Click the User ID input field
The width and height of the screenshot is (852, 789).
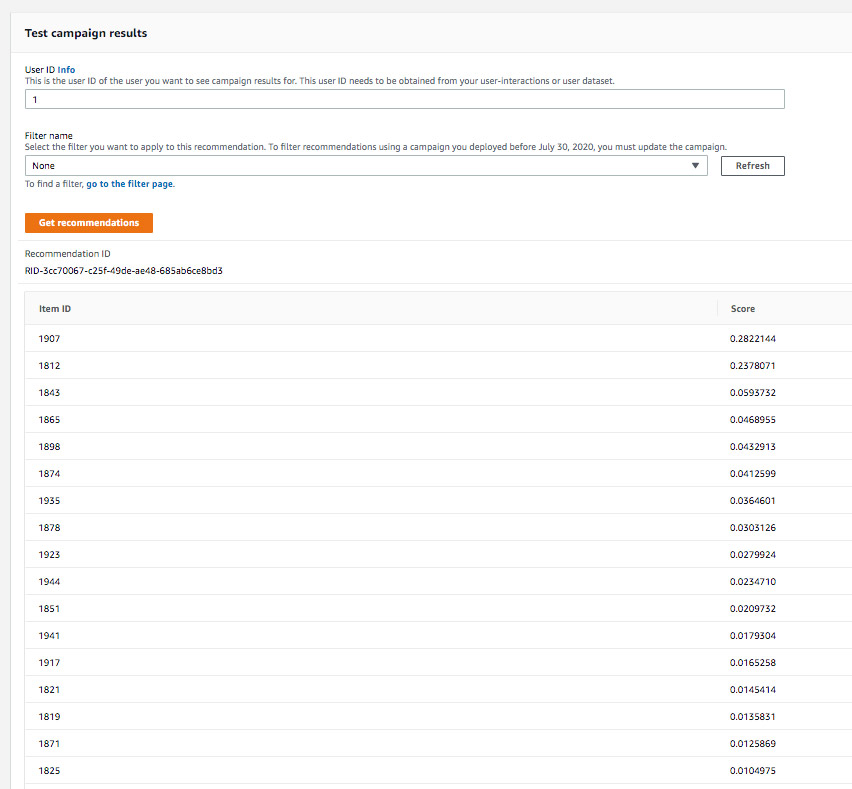(x=404, y=99)
